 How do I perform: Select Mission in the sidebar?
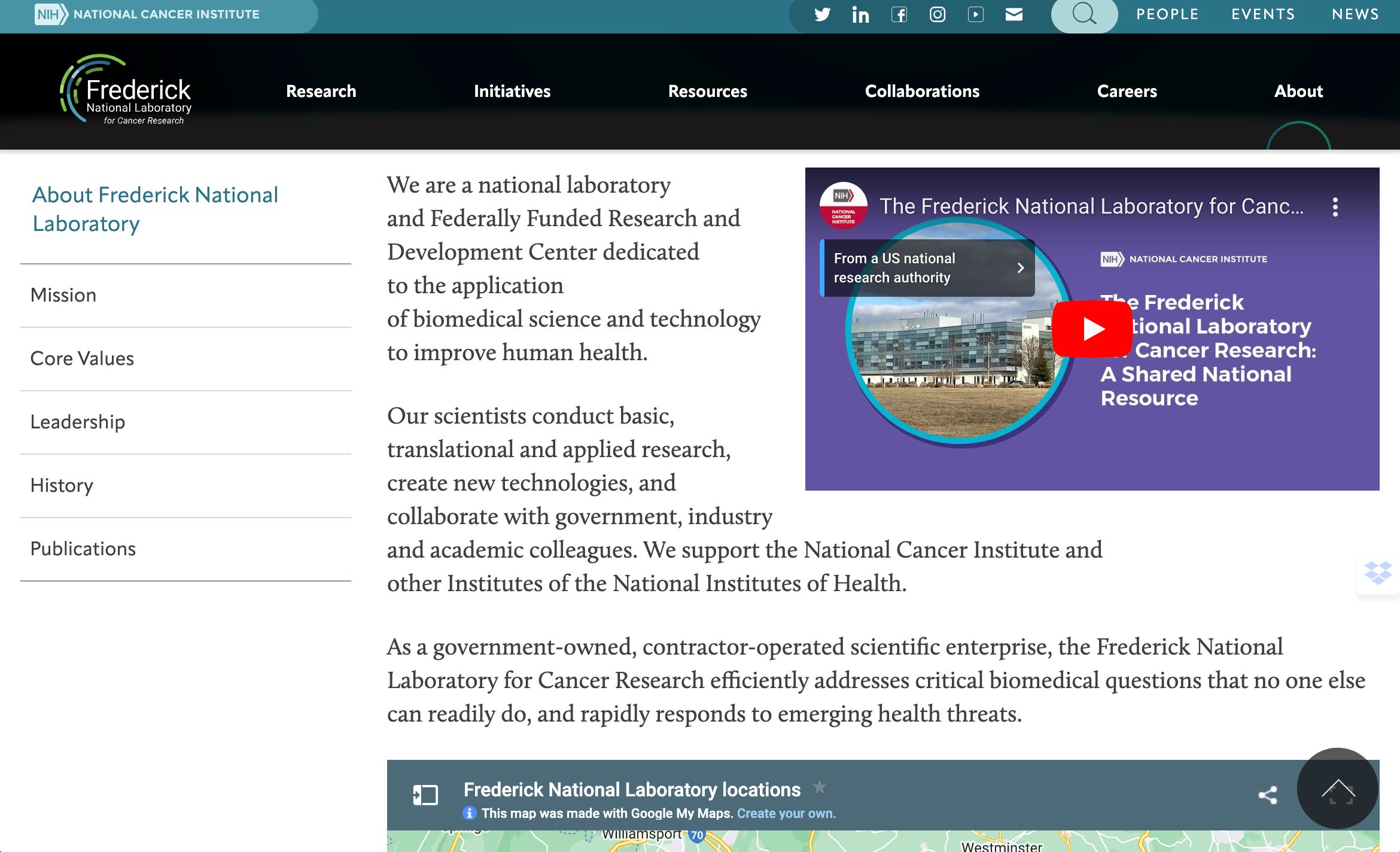185,296
